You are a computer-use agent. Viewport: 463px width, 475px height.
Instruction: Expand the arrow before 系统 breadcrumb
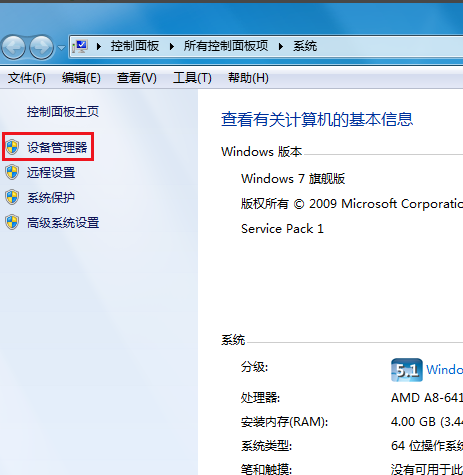[281, 46]
